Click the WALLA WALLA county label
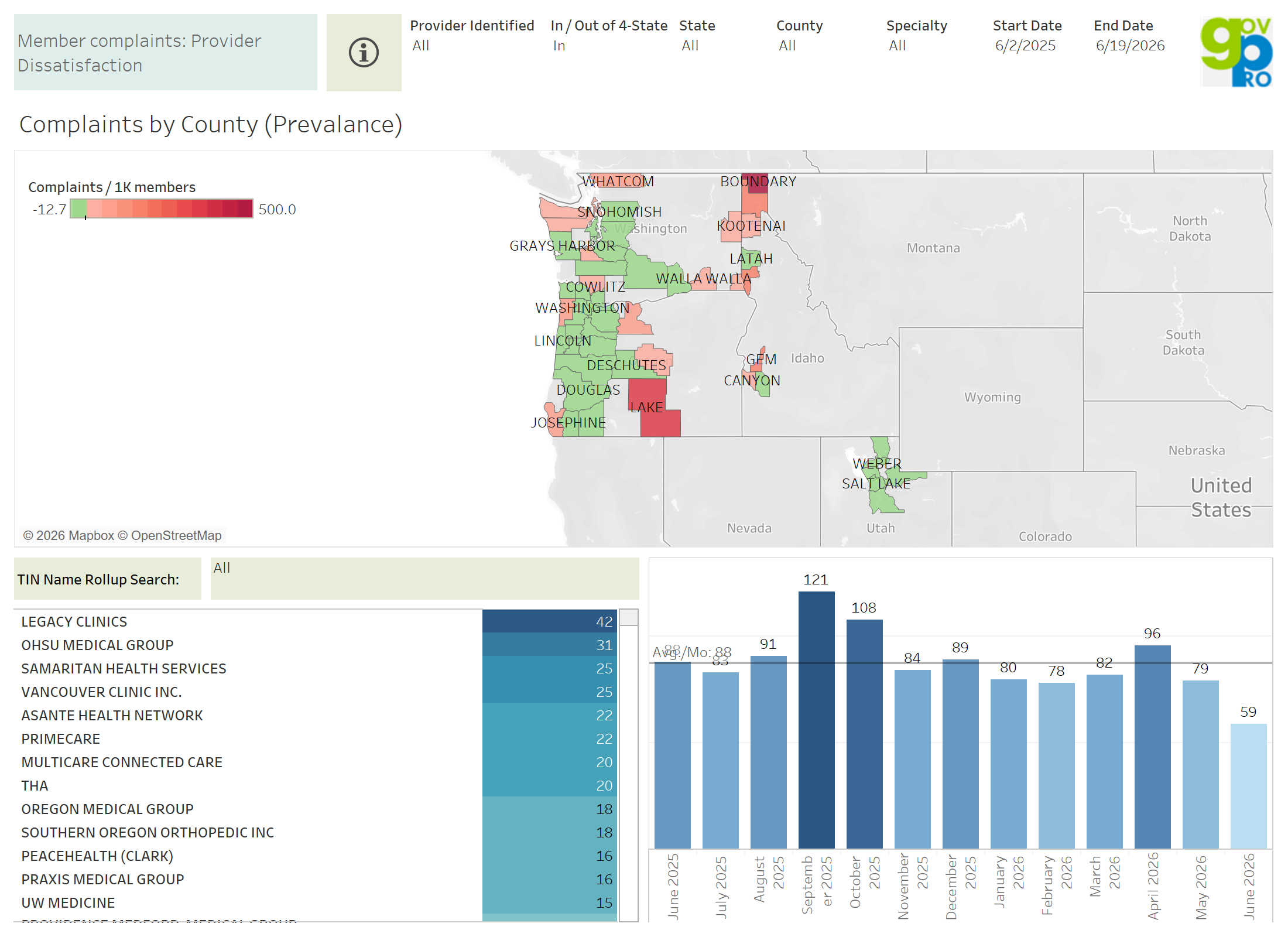 pyautogui.click(x=703, y=279)
